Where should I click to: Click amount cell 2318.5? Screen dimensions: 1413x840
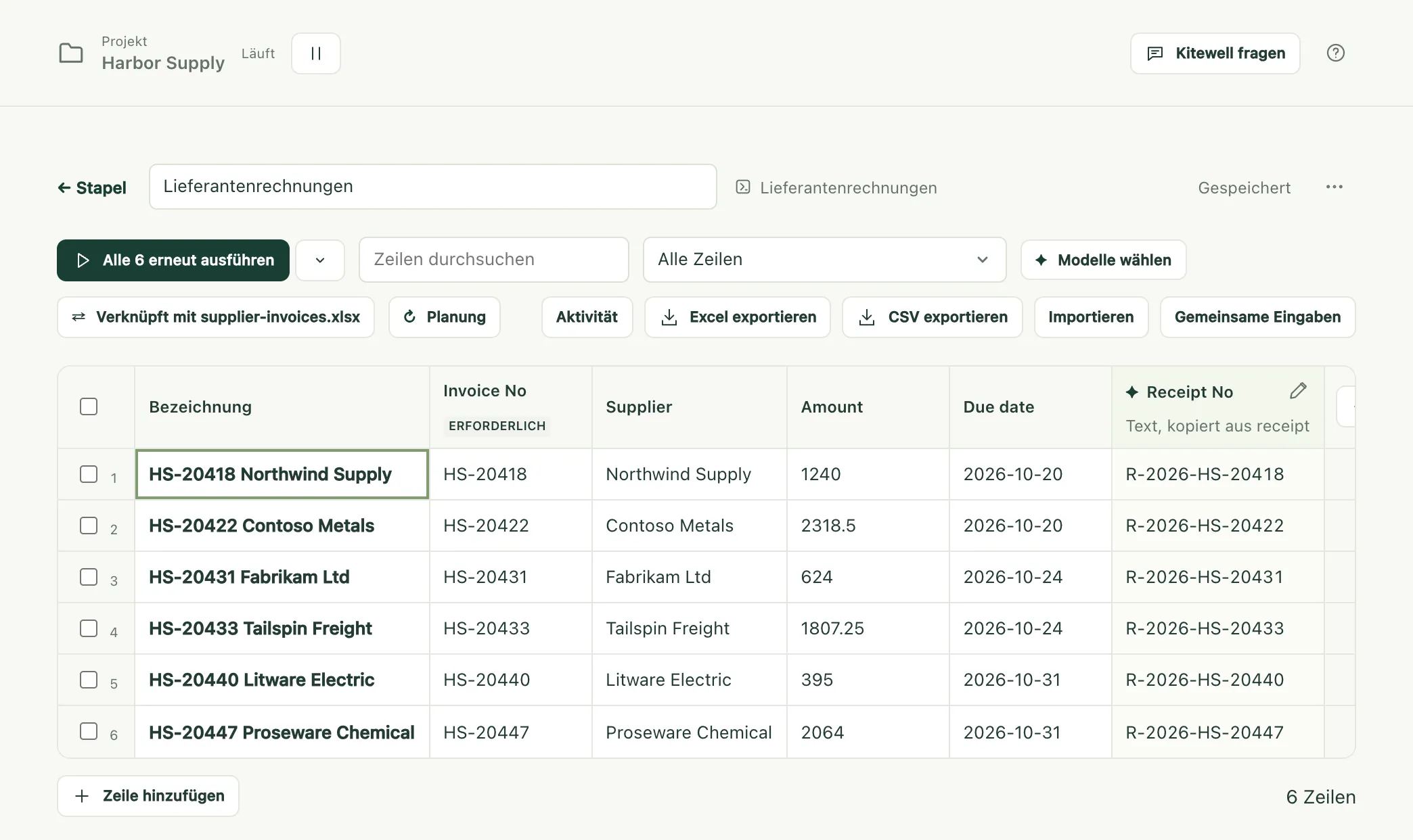pos(868,526)
